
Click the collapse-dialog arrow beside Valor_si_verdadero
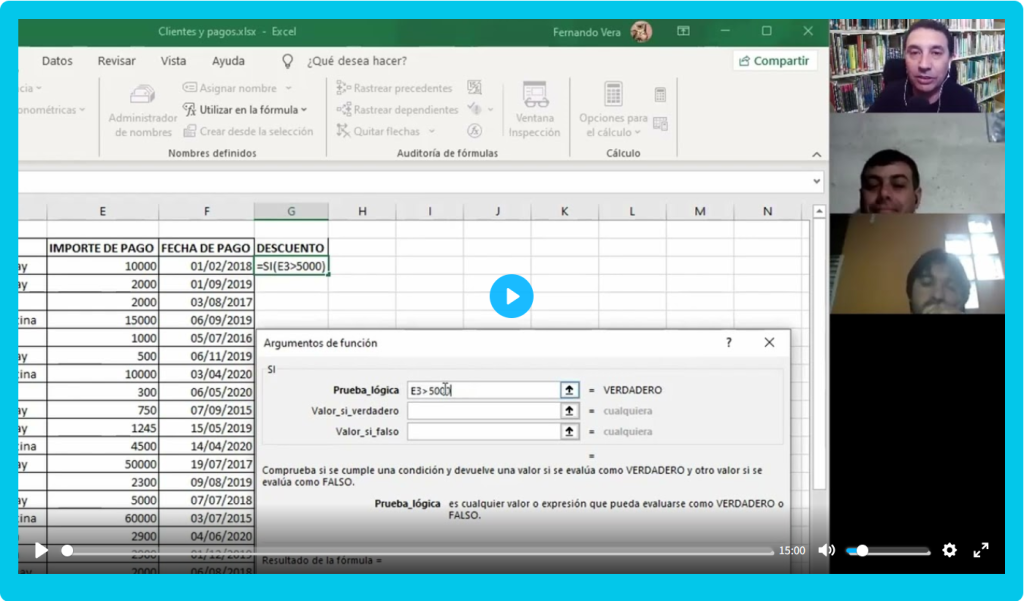570,411
